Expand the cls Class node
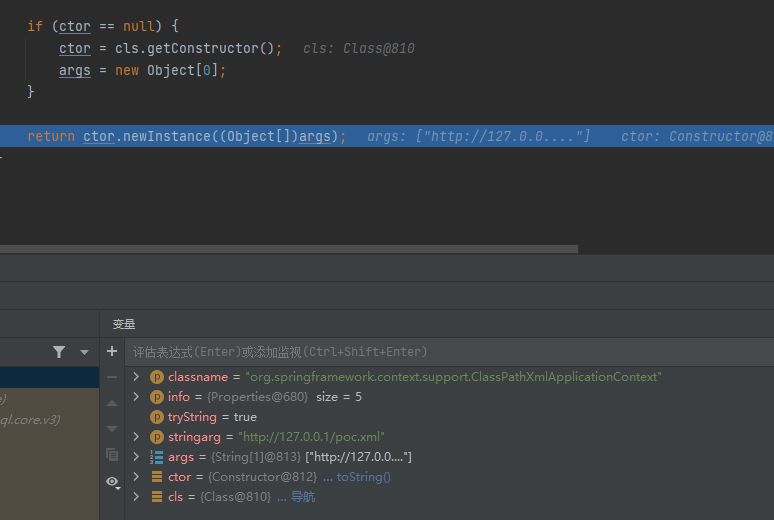The height and width of the screenshot is (520, 774). click(136, 497)
